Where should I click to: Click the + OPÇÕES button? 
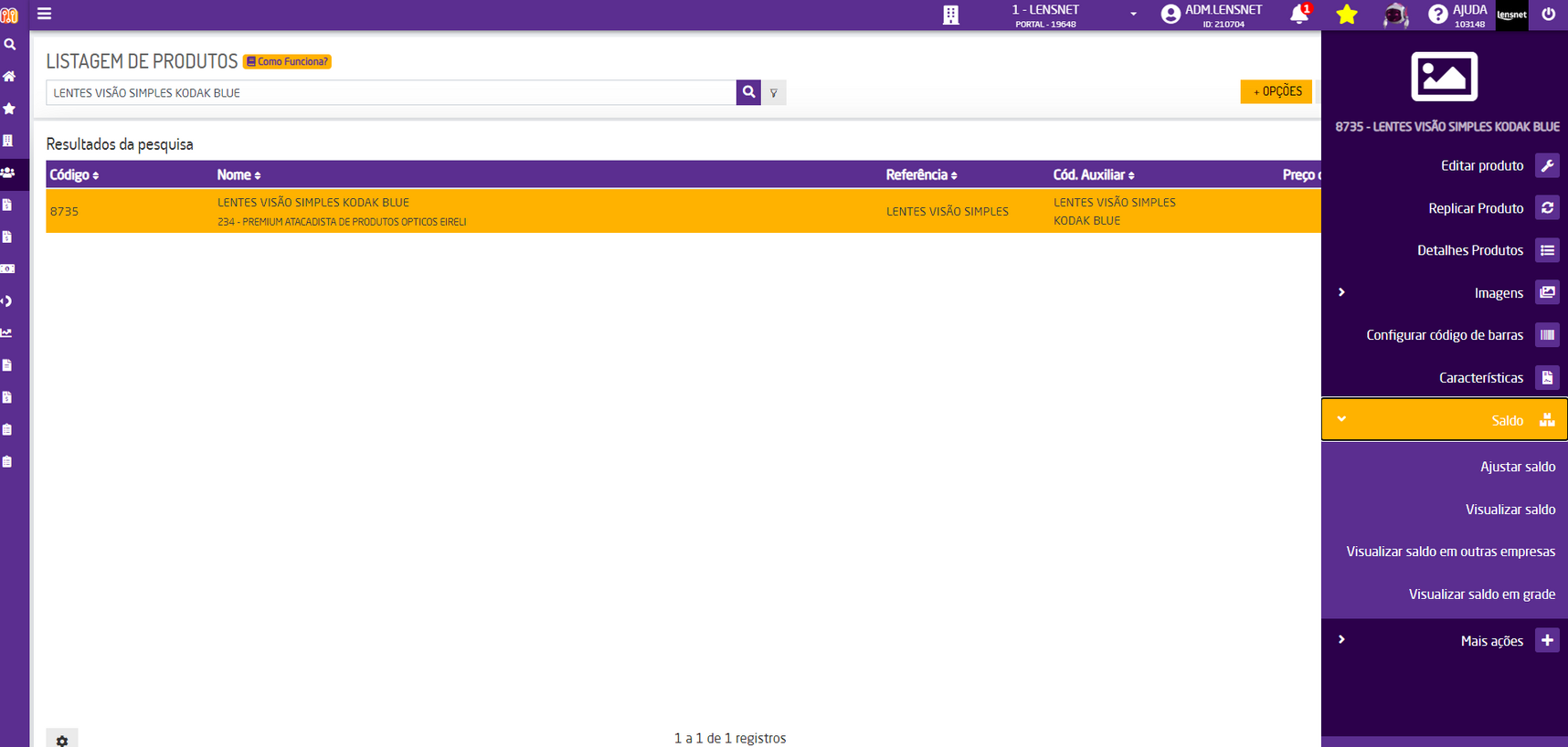1277,91
